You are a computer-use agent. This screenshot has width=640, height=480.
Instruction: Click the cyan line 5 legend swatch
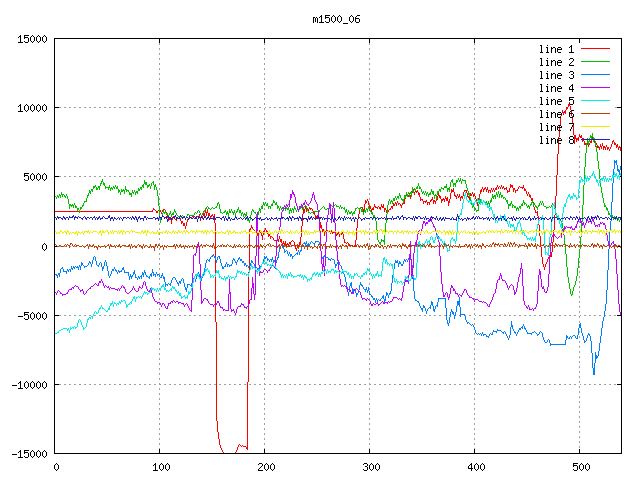(x=595, y=101)
